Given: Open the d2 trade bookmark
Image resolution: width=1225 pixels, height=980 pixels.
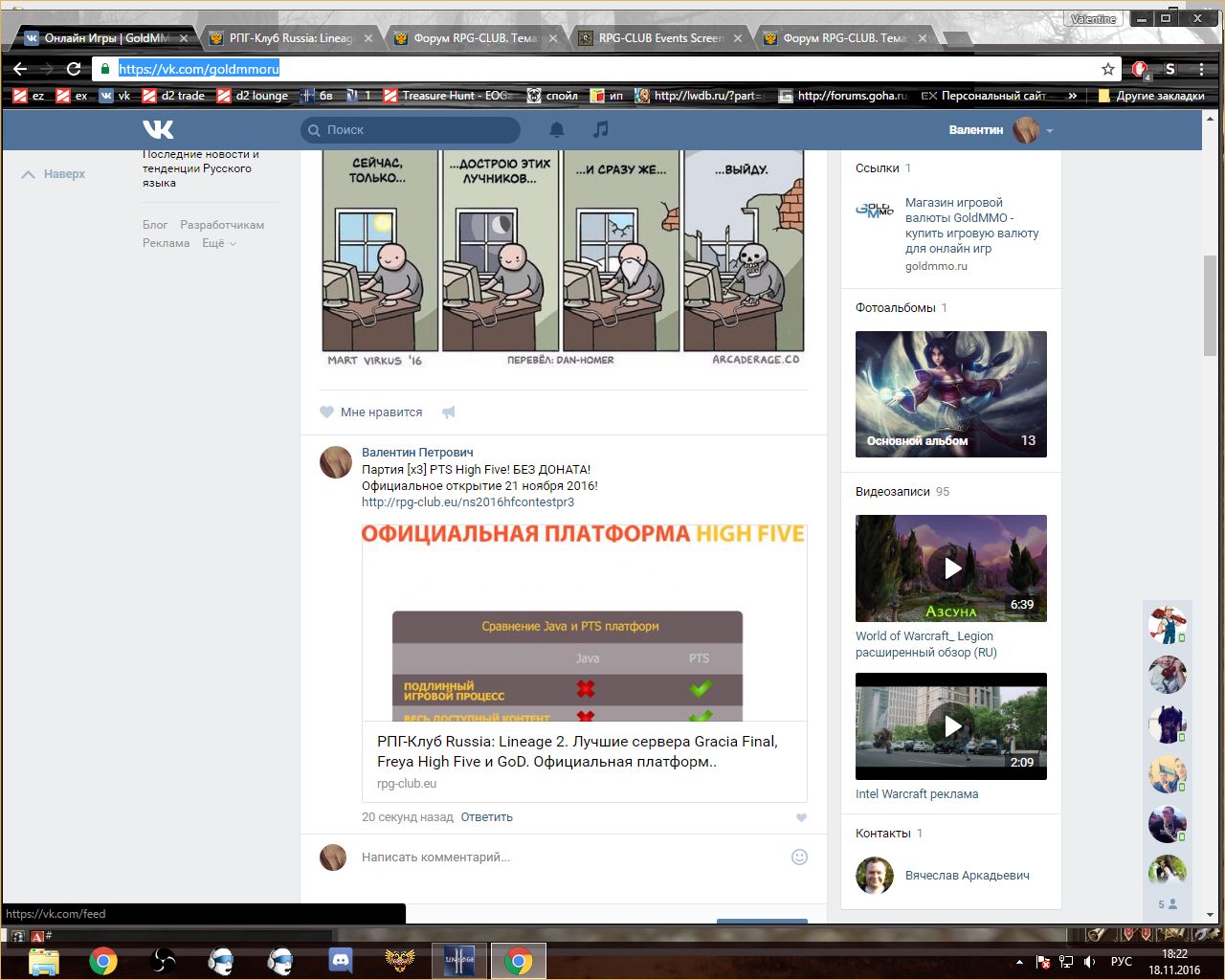Looking at the screenshot, I should point(173,96).
